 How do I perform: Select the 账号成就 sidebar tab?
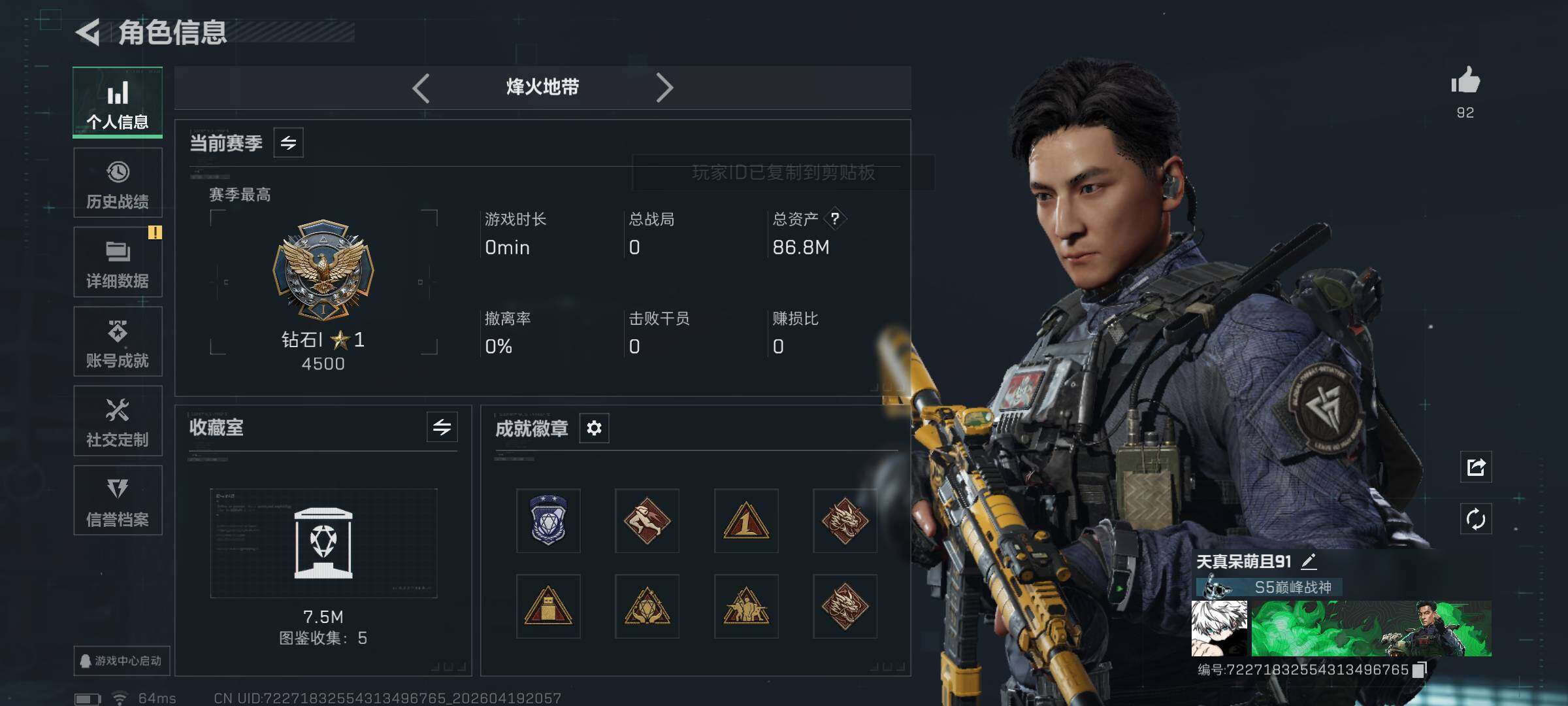click(118, 341)
